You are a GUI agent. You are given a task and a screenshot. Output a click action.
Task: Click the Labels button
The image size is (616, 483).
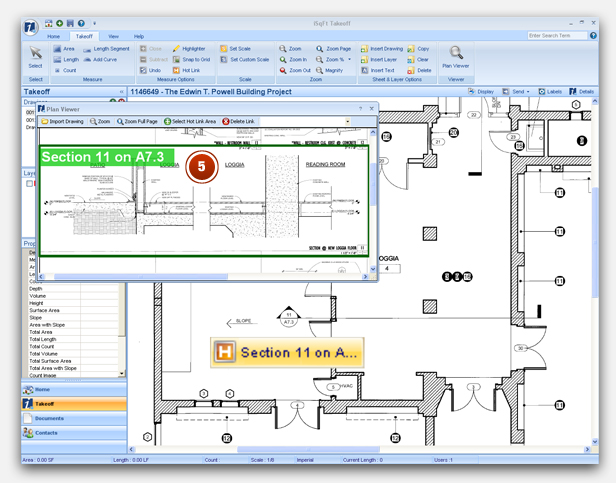pyautogui.click(x=550, y=92)
